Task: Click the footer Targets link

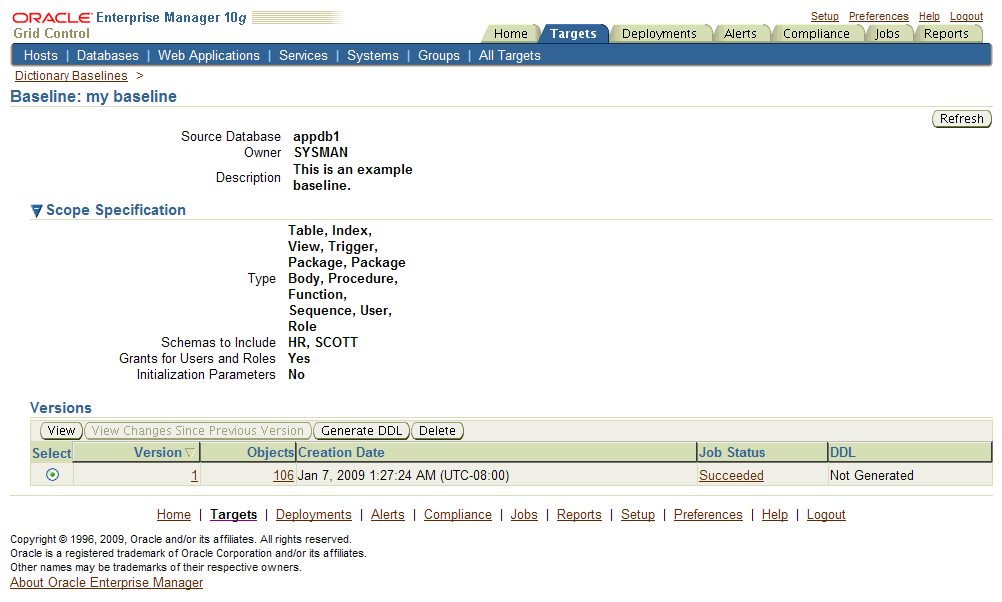Action: tap(233, 514)
